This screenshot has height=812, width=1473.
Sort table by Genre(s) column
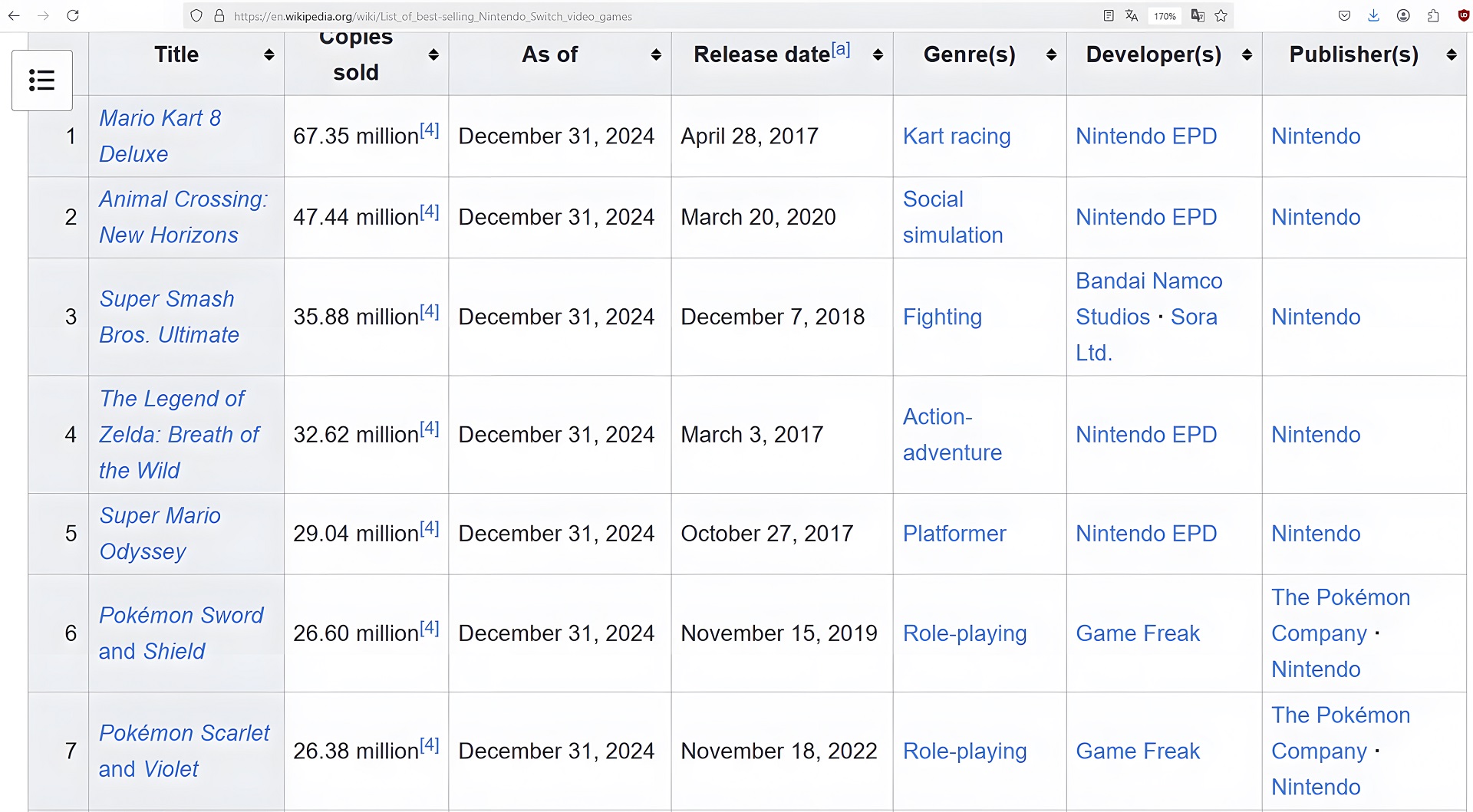[1051, 54]
